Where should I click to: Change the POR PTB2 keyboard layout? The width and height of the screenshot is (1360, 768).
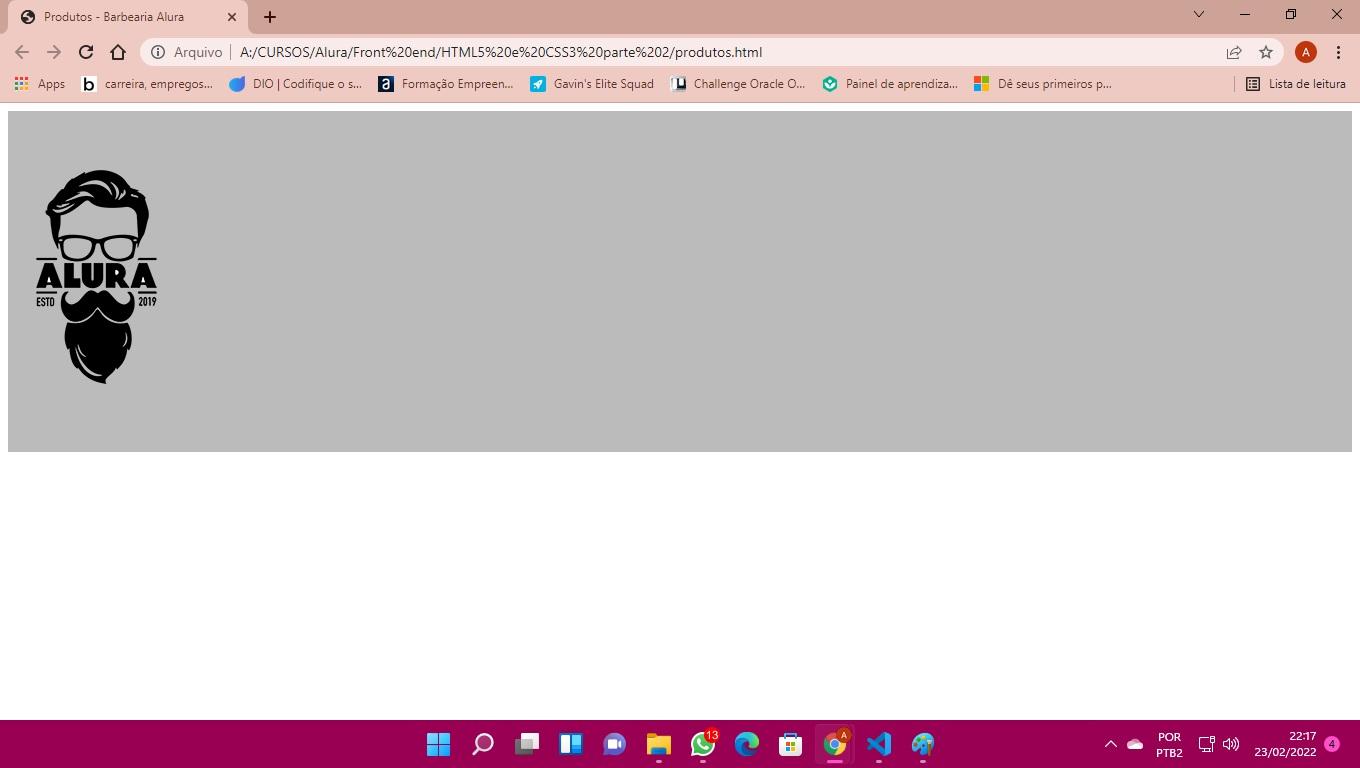[1169, 744]
